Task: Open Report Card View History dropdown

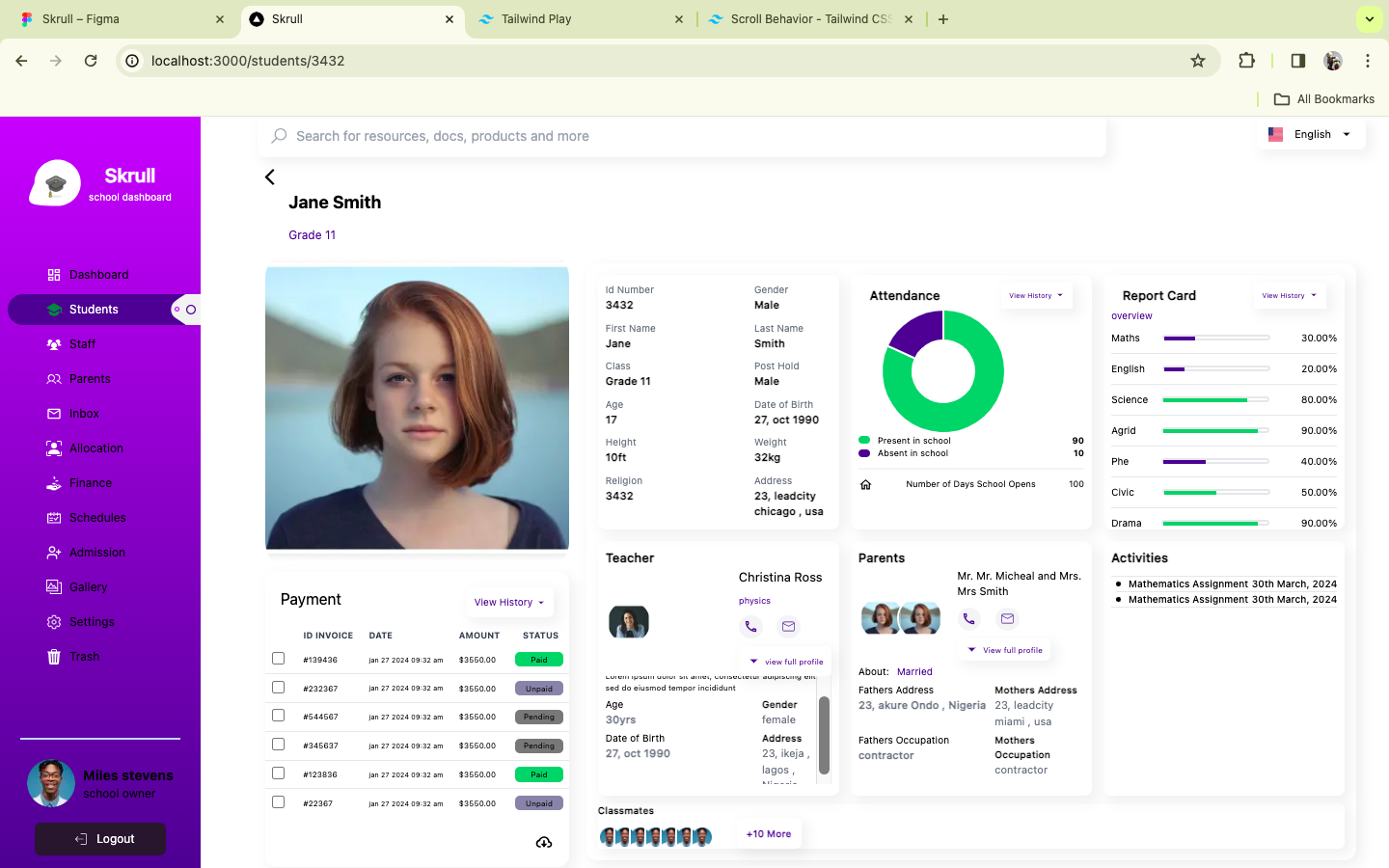Action: (x=1289, y=296)
